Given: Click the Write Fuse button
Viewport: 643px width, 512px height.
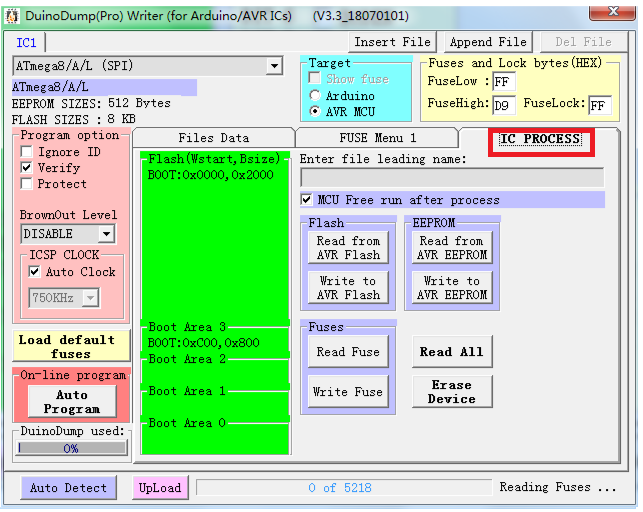Looking at the screenshot, I should [x=348, y=391].
